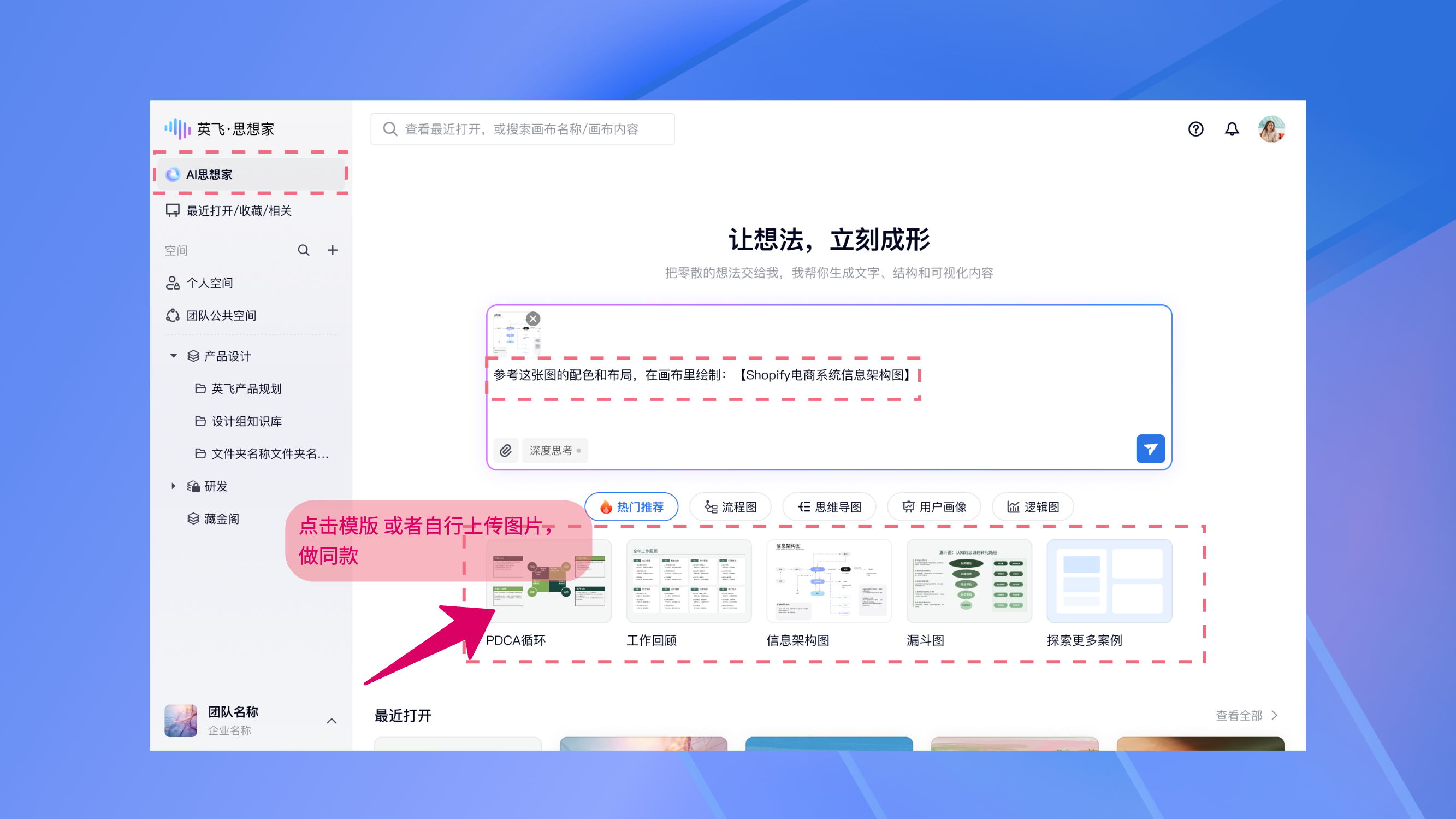This screenshot has width=1456, height=819.
Task: Click the 工作回顾 label
Action: pos(652,640)
